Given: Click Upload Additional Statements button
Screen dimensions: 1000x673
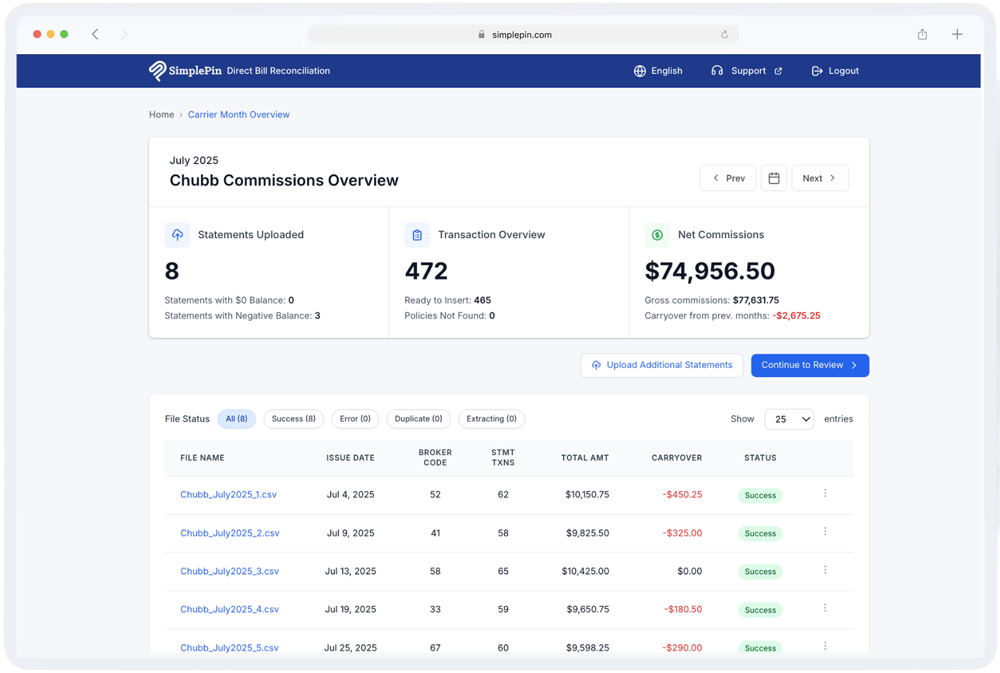Looking at the screenshot, I should point(661,365).
